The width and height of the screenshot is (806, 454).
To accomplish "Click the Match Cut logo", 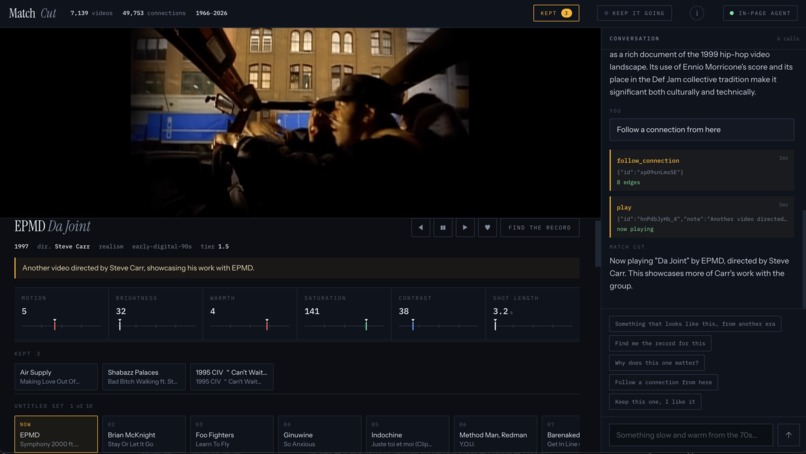I will tap(32, 13).
